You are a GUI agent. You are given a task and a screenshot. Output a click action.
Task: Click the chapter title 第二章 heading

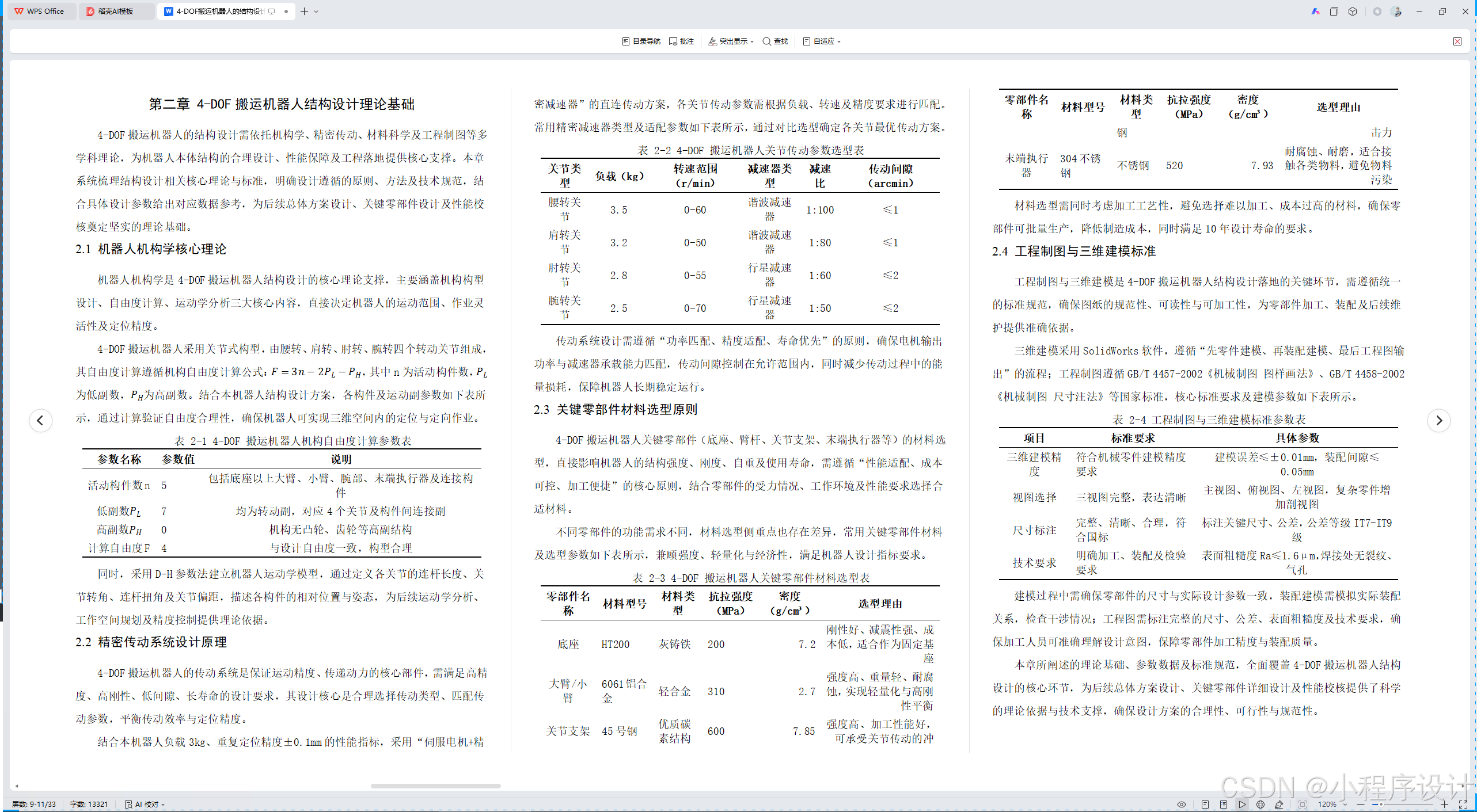click(x=282, y=104)
